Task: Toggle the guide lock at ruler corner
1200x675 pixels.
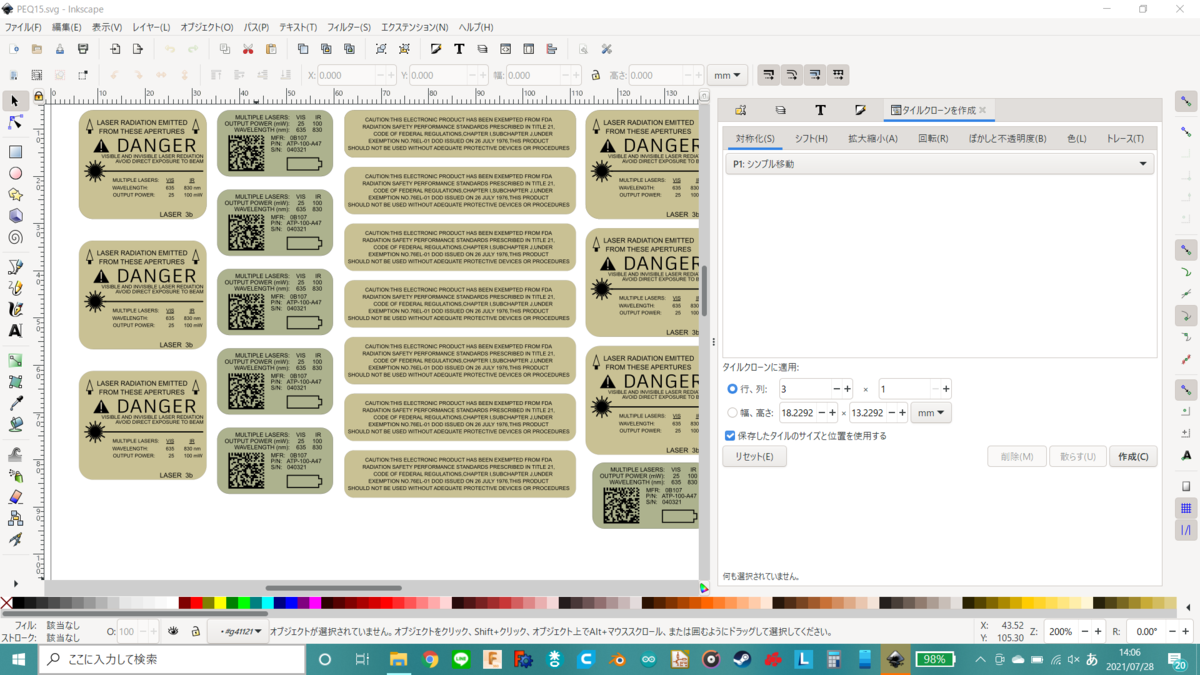Action: point(39,97)
